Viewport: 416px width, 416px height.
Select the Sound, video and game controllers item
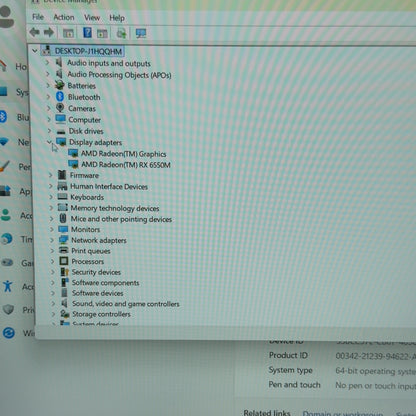126,304
